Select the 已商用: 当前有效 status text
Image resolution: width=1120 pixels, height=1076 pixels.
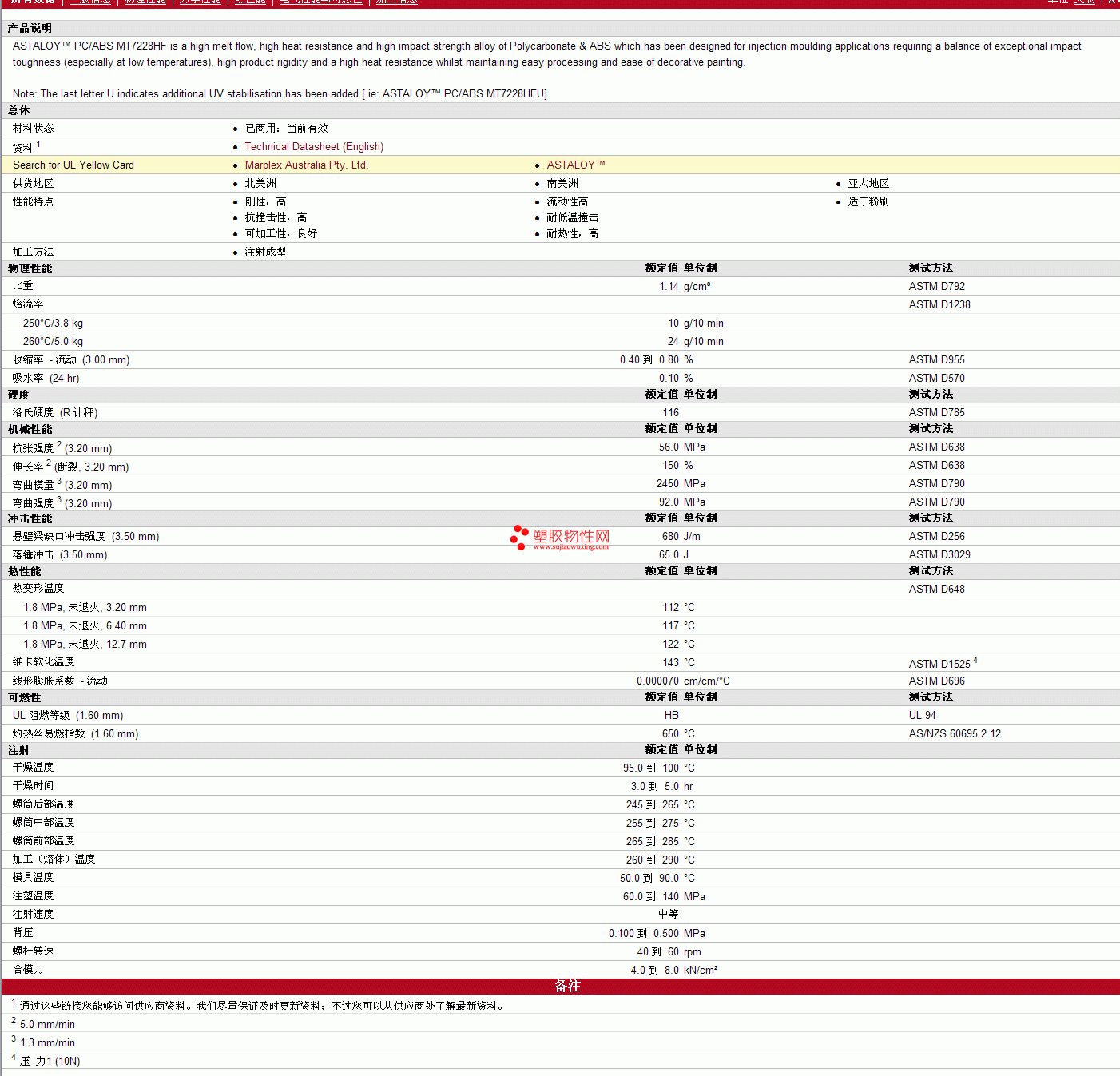287,129
